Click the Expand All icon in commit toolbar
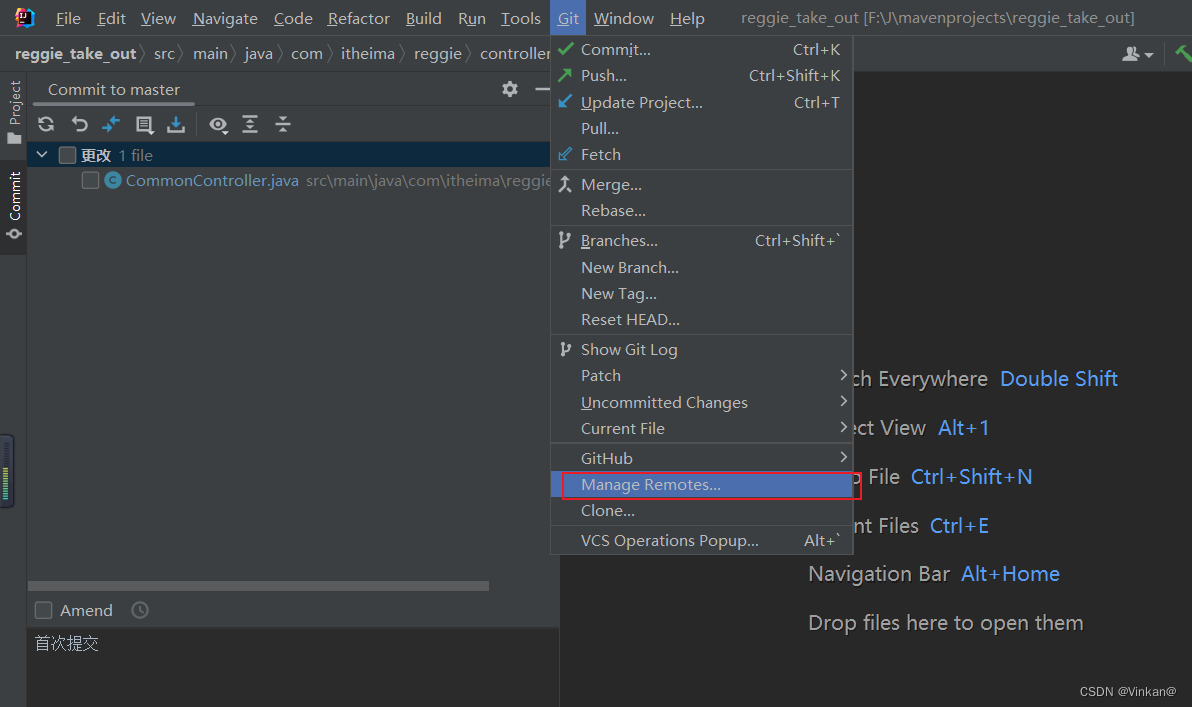Screen dimensions: 1192x707 pos(251,124)
